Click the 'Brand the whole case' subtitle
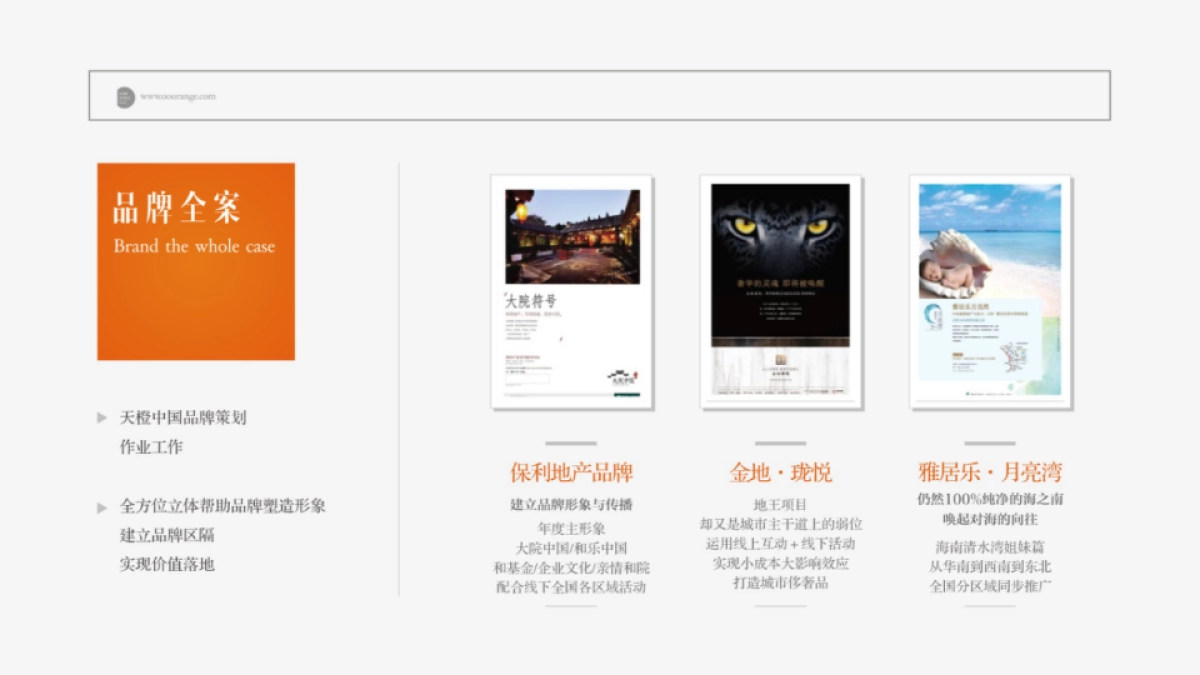This screenshot has width=1200, height=675. click(194, 246)
